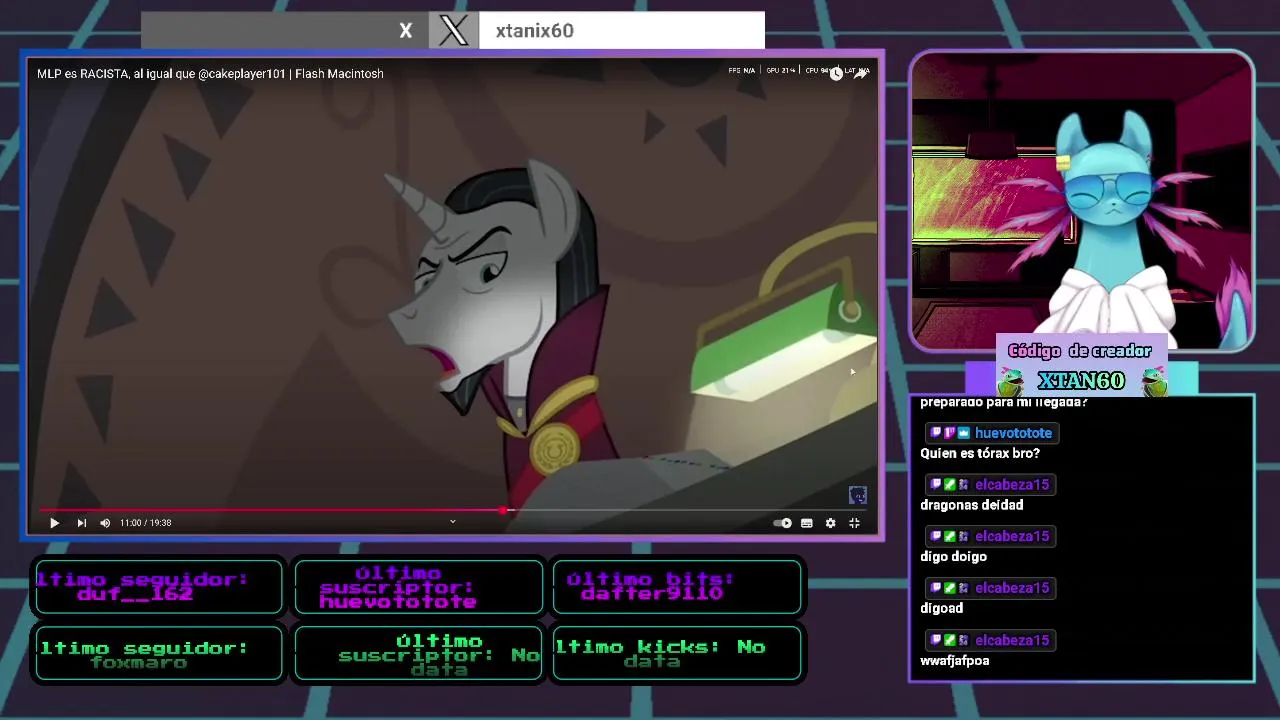This screenshot has height=720, width=1280.
Task: Expand the chapter chevron in player
Action: (452, 521)
